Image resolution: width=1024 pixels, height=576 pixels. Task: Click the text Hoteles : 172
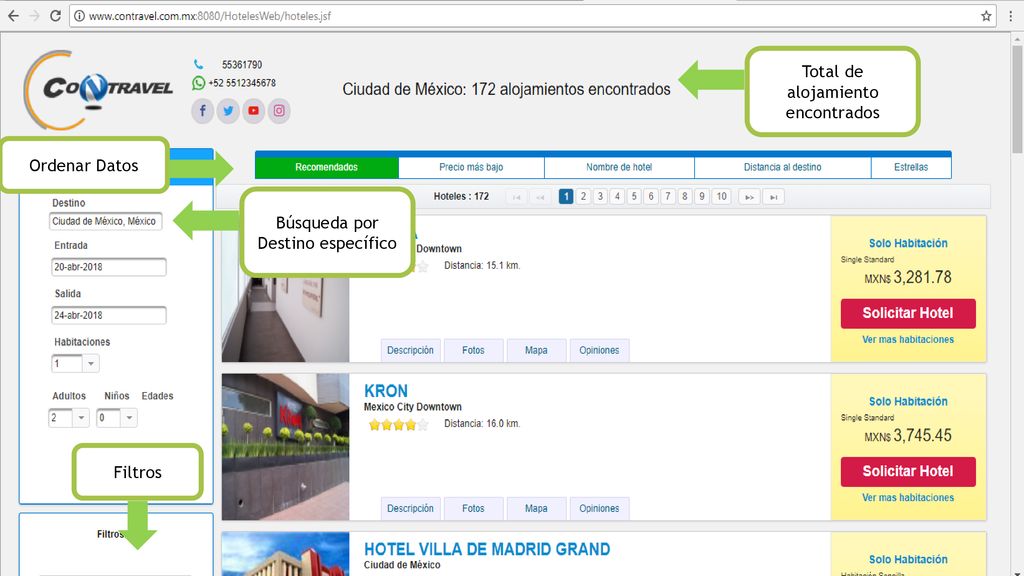click(461, 197)
